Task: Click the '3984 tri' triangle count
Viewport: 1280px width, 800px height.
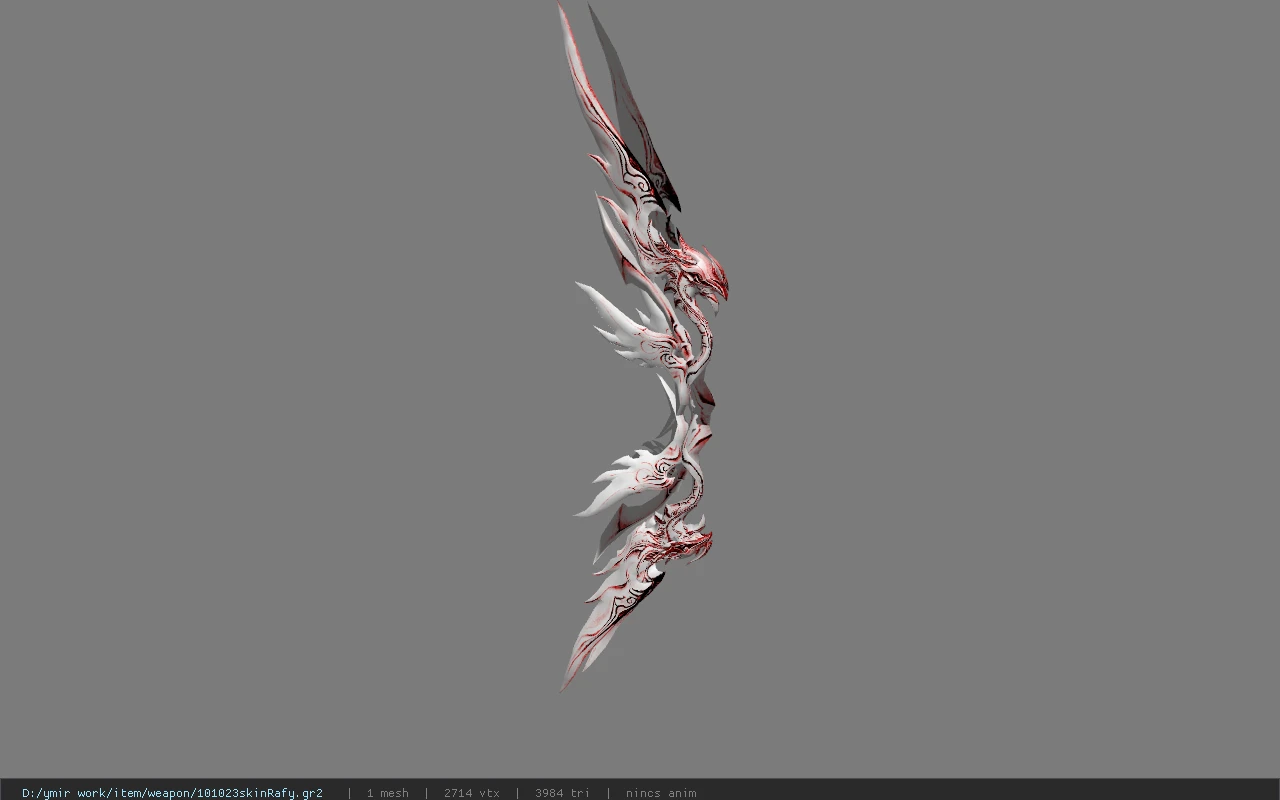Action: 562,793
